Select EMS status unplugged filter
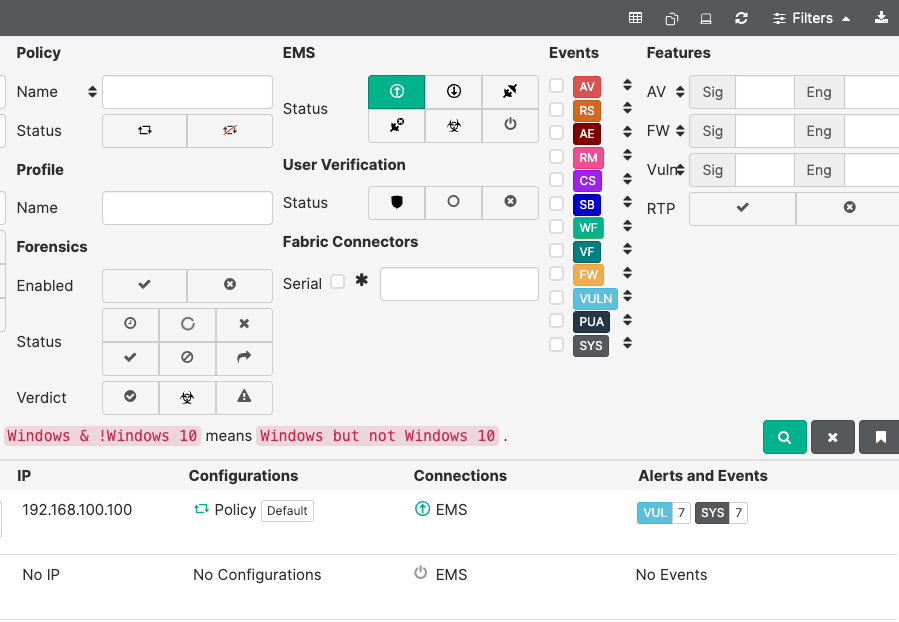The width and height of the screenshot is (899, 622). click(510, 92)
